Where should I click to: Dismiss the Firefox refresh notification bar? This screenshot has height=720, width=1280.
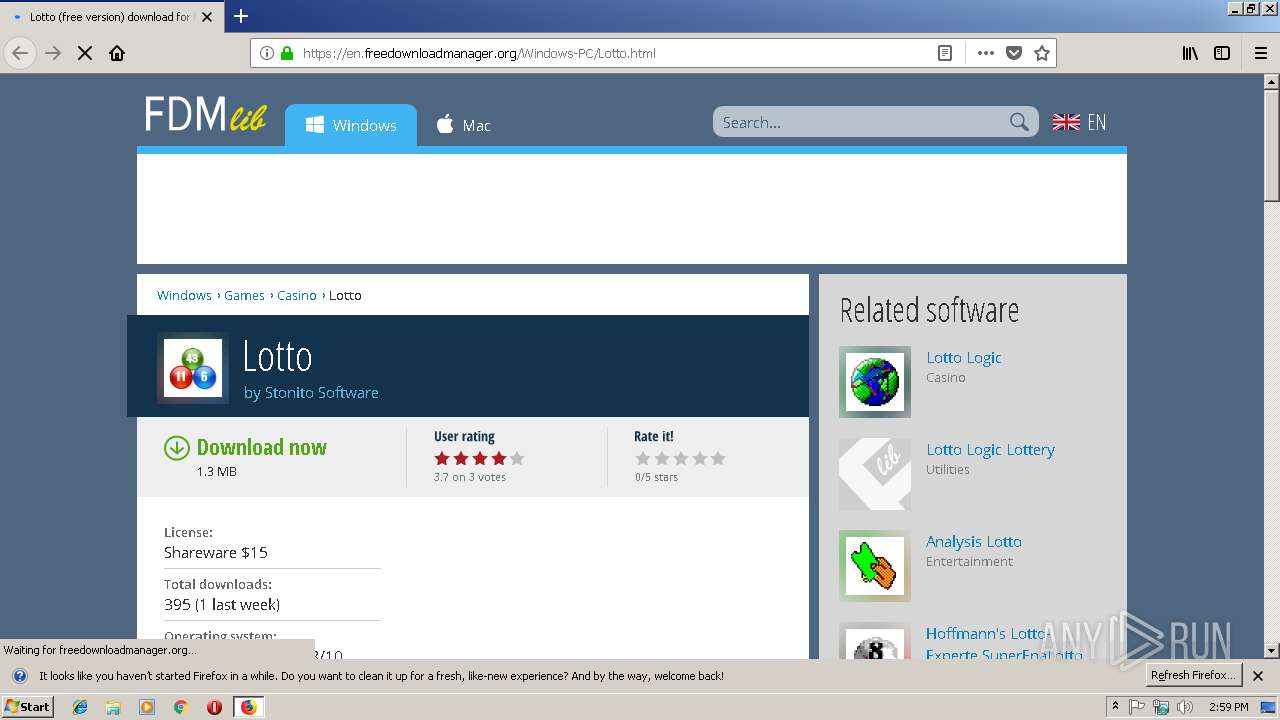tap(1258, 676)
